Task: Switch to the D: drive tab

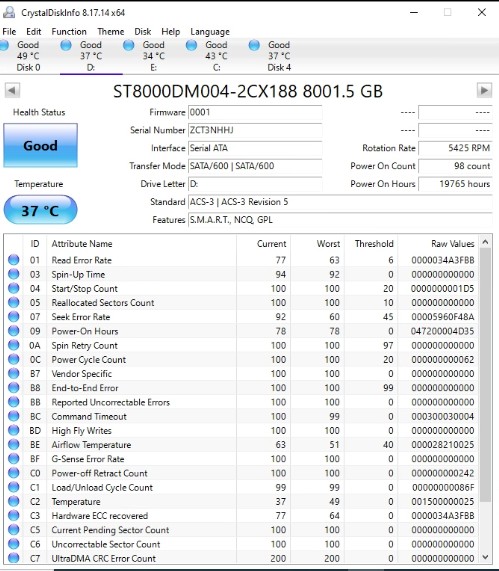Action: 91,56
